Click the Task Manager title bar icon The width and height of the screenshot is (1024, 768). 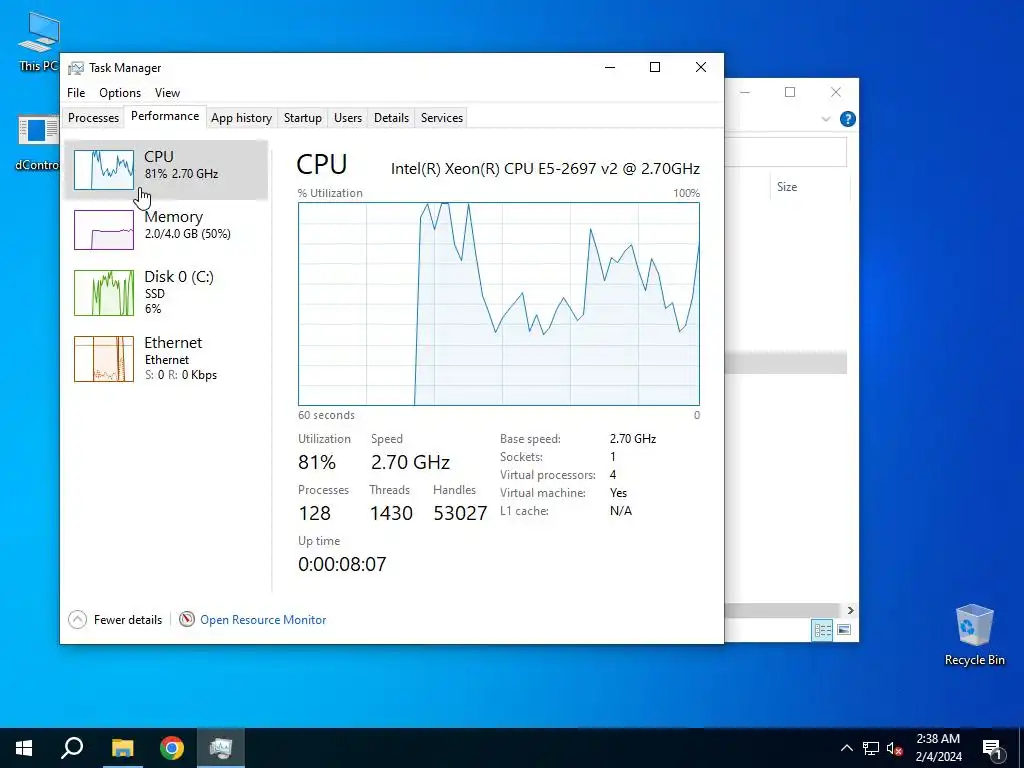click(76, 68)
